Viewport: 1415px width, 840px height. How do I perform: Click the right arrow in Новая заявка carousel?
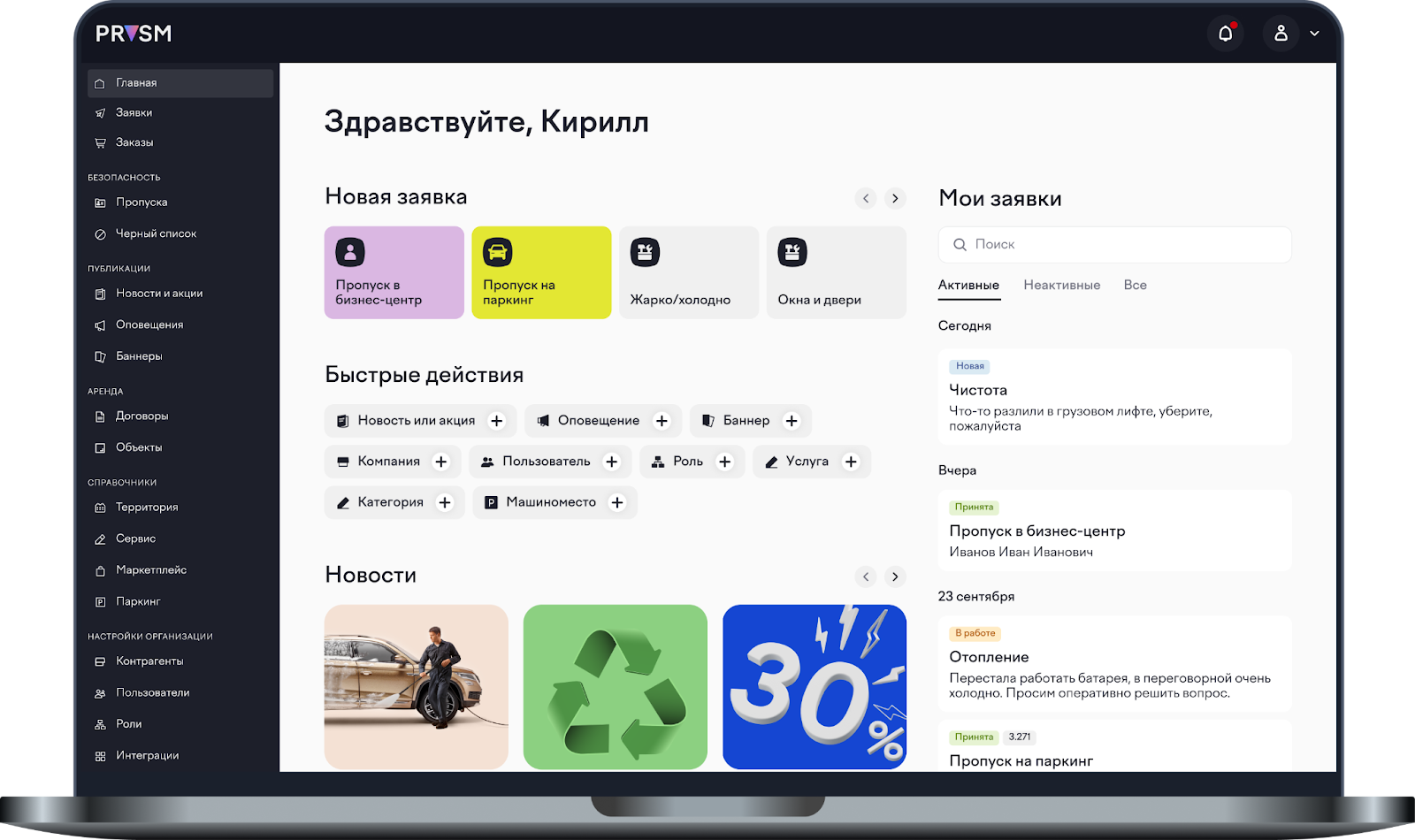(x=896, y=198)
